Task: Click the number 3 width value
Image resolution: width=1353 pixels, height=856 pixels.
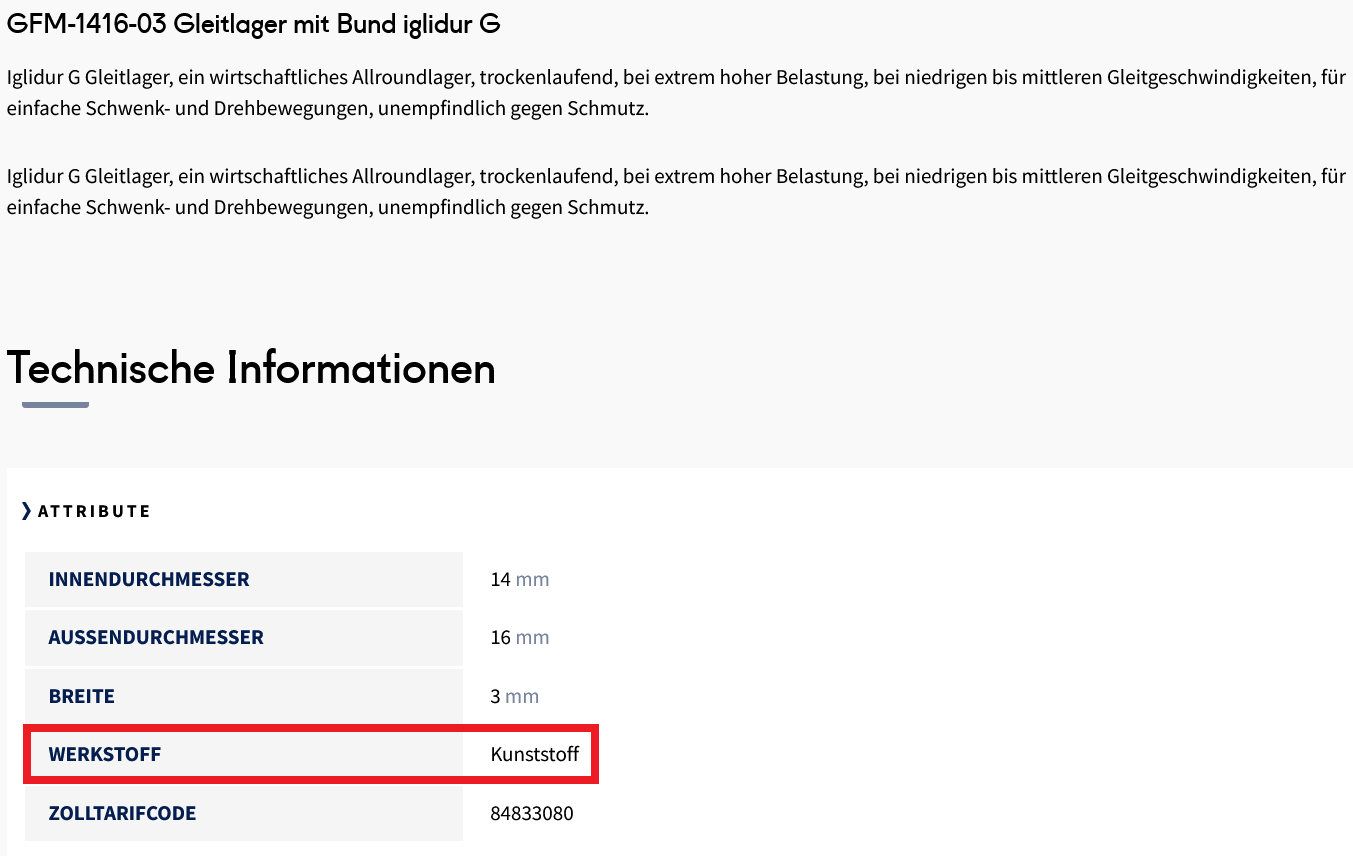Action: click(x=495, y=696)
